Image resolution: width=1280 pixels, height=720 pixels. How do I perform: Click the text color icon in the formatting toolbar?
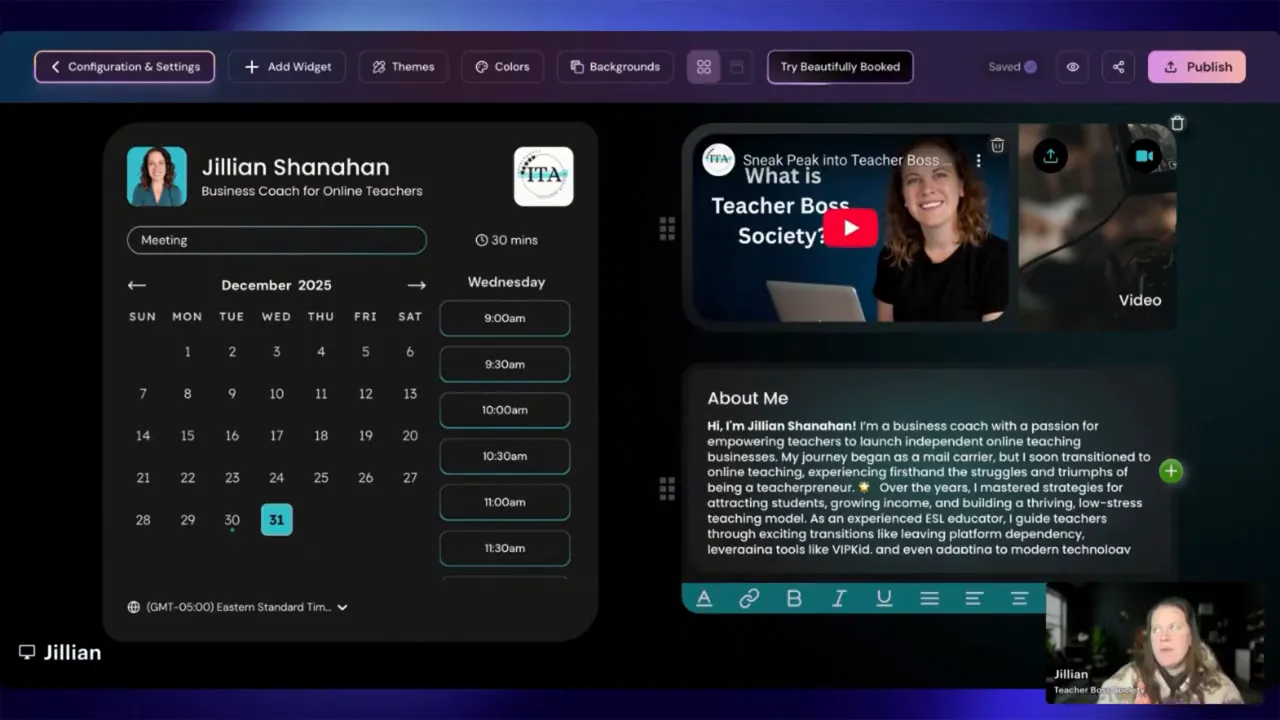(x=704, y=597)
